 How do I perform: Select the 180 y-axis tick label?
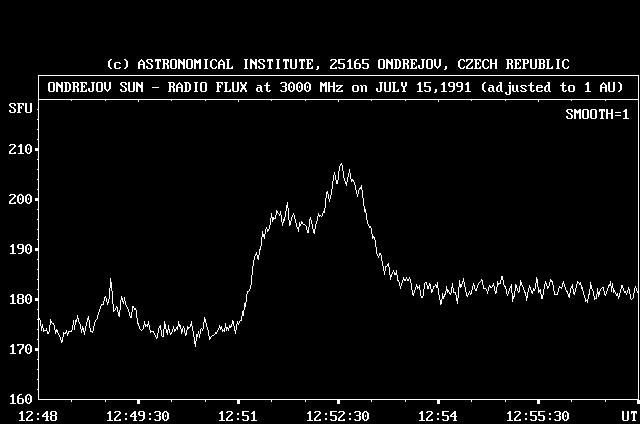point(19,300)
